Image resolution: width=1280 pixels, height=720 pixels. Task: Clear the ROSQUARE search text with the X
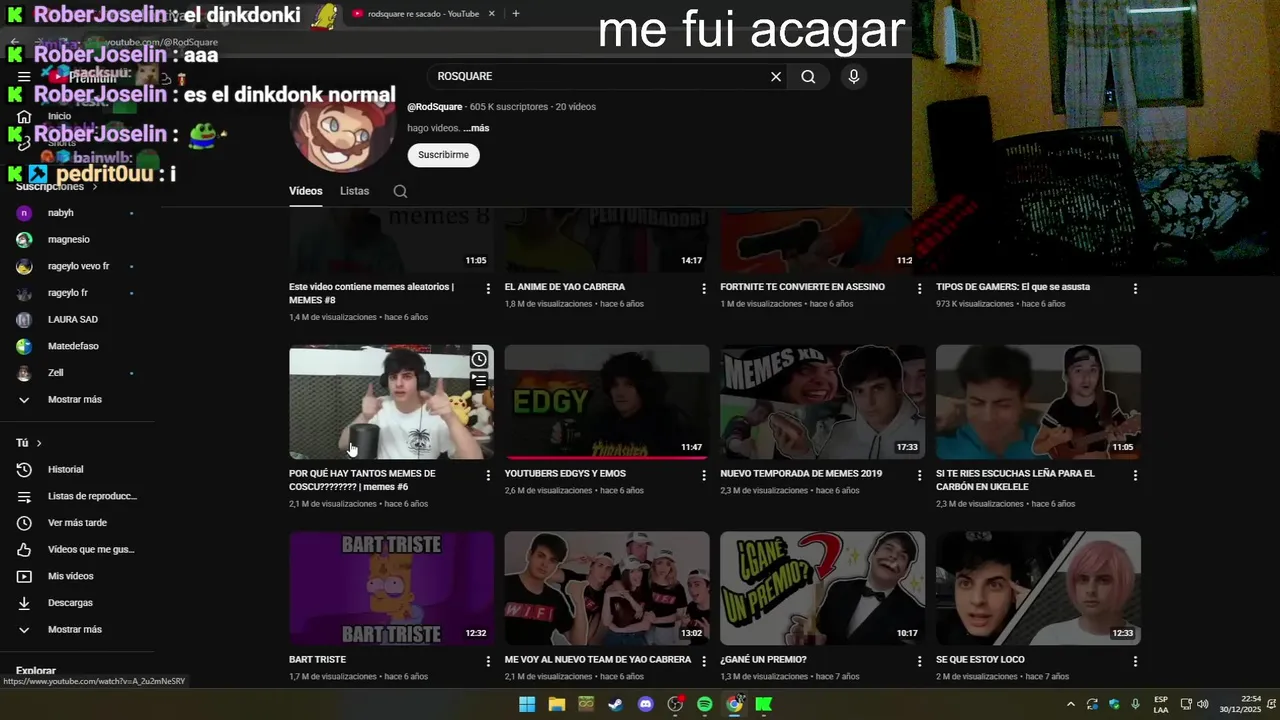(x=776, y=76)
